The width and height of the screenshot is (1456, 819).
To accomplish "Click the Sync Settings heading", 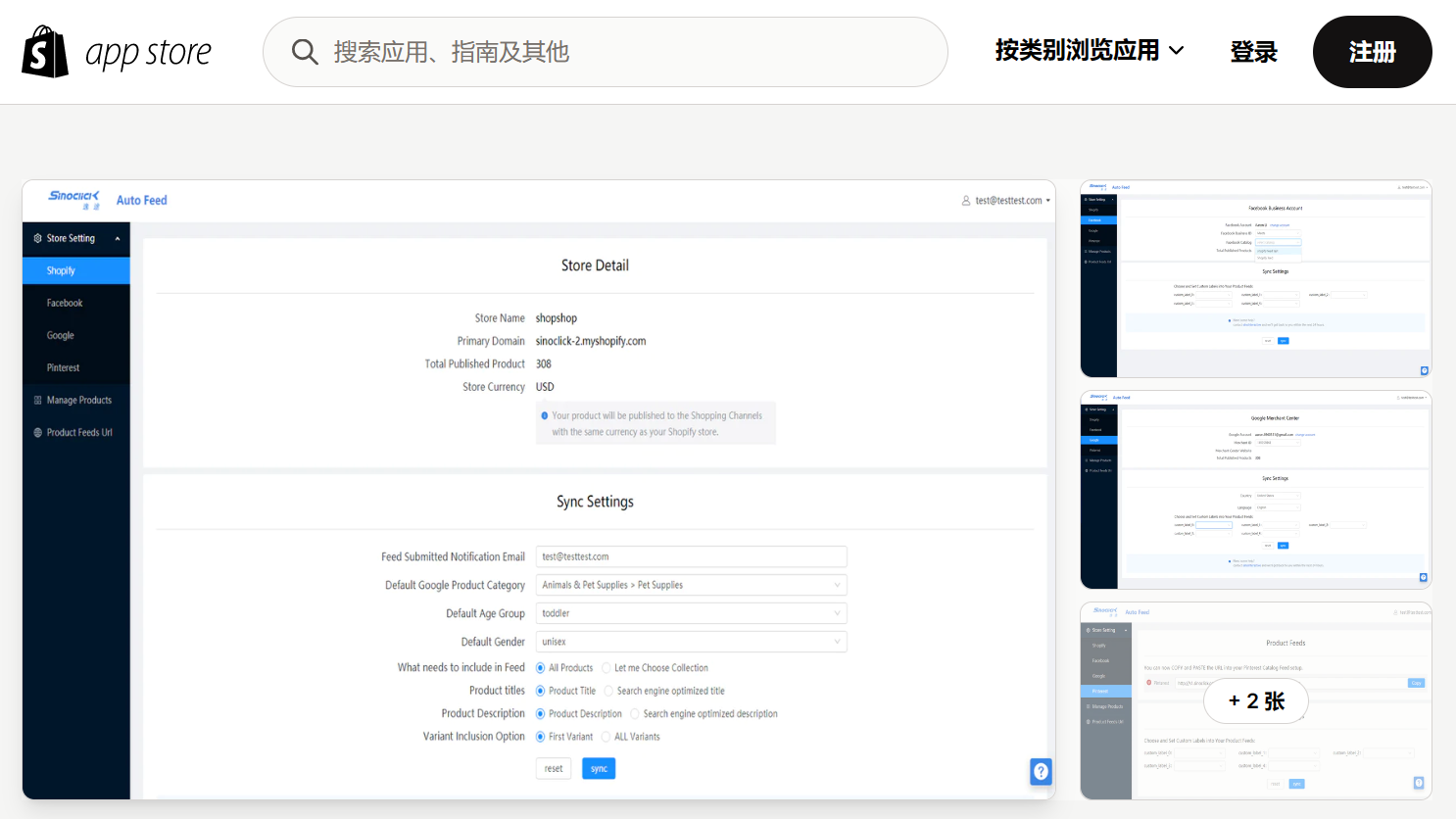I will click(595, 502).
